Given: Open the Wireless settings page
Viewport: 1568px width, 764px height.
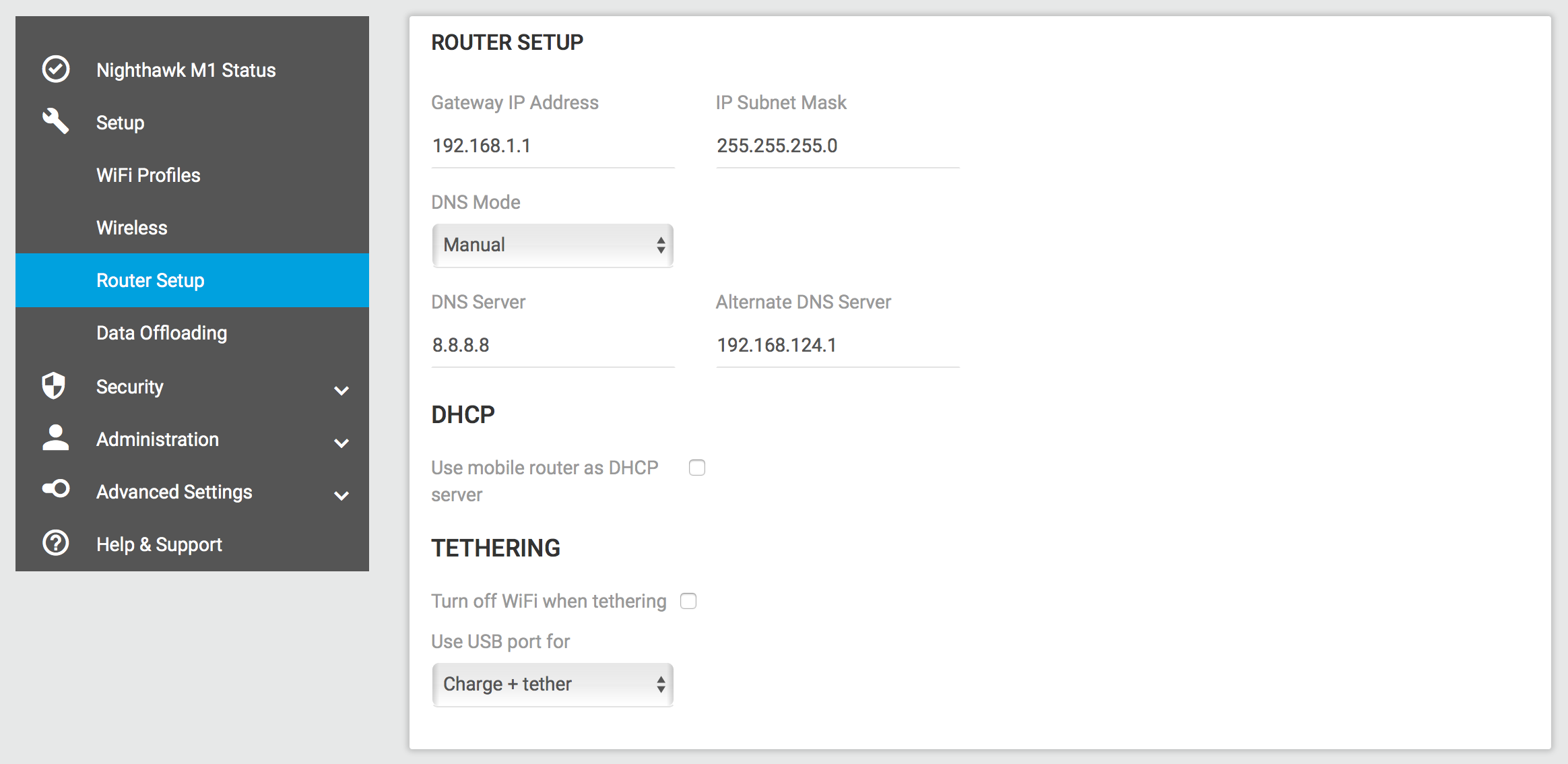Looking at the screenshot, I should pos(132,227).
